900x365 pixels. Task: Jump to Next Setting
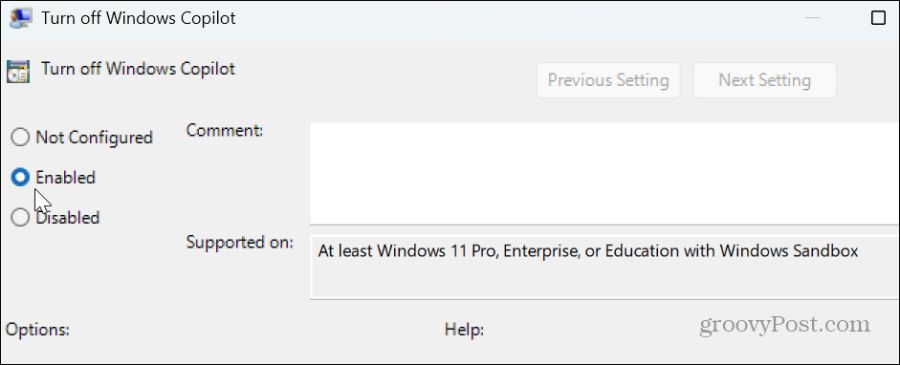[765, 80]
